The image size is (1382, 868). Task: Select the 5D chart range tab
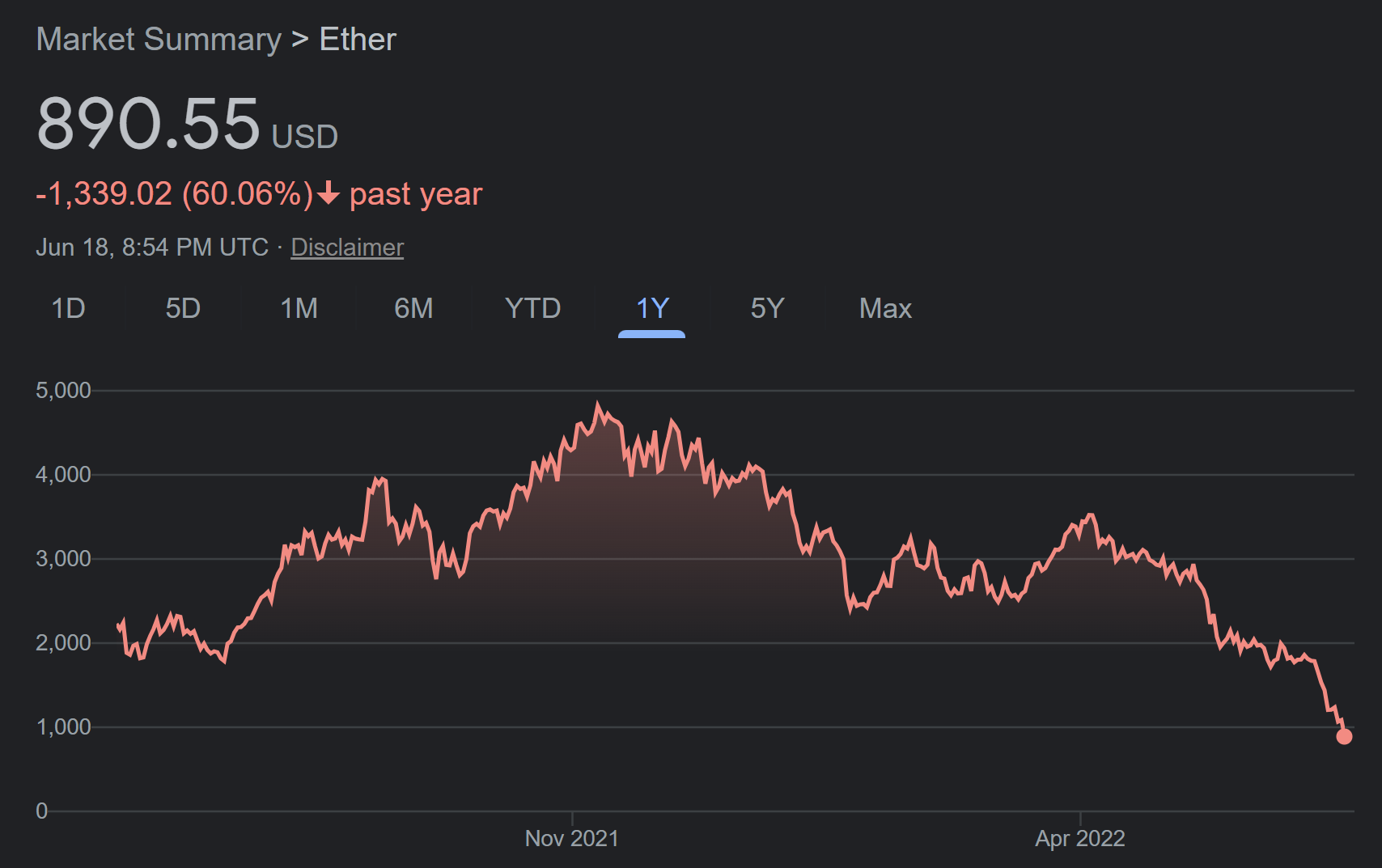183,308
